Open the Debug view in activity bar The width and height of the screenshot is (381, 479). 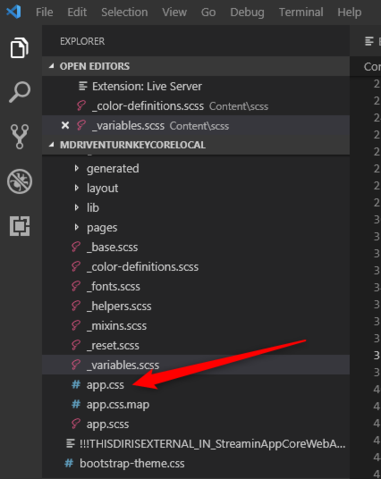pyautogui.click(x=19, y=181)
